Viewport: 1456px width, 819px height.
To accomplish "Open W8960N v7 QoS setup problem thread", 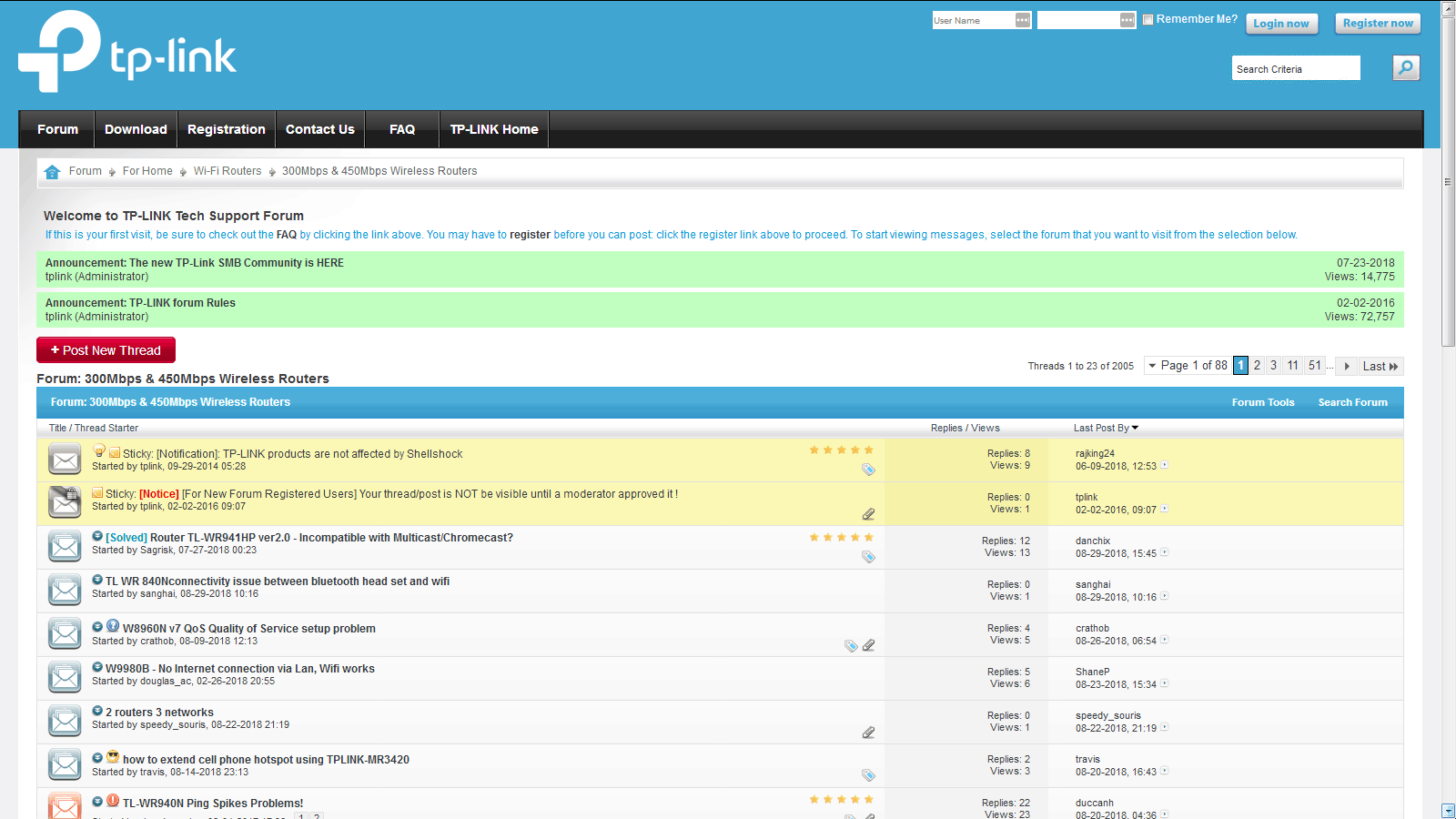I will [x=249, y=629].
